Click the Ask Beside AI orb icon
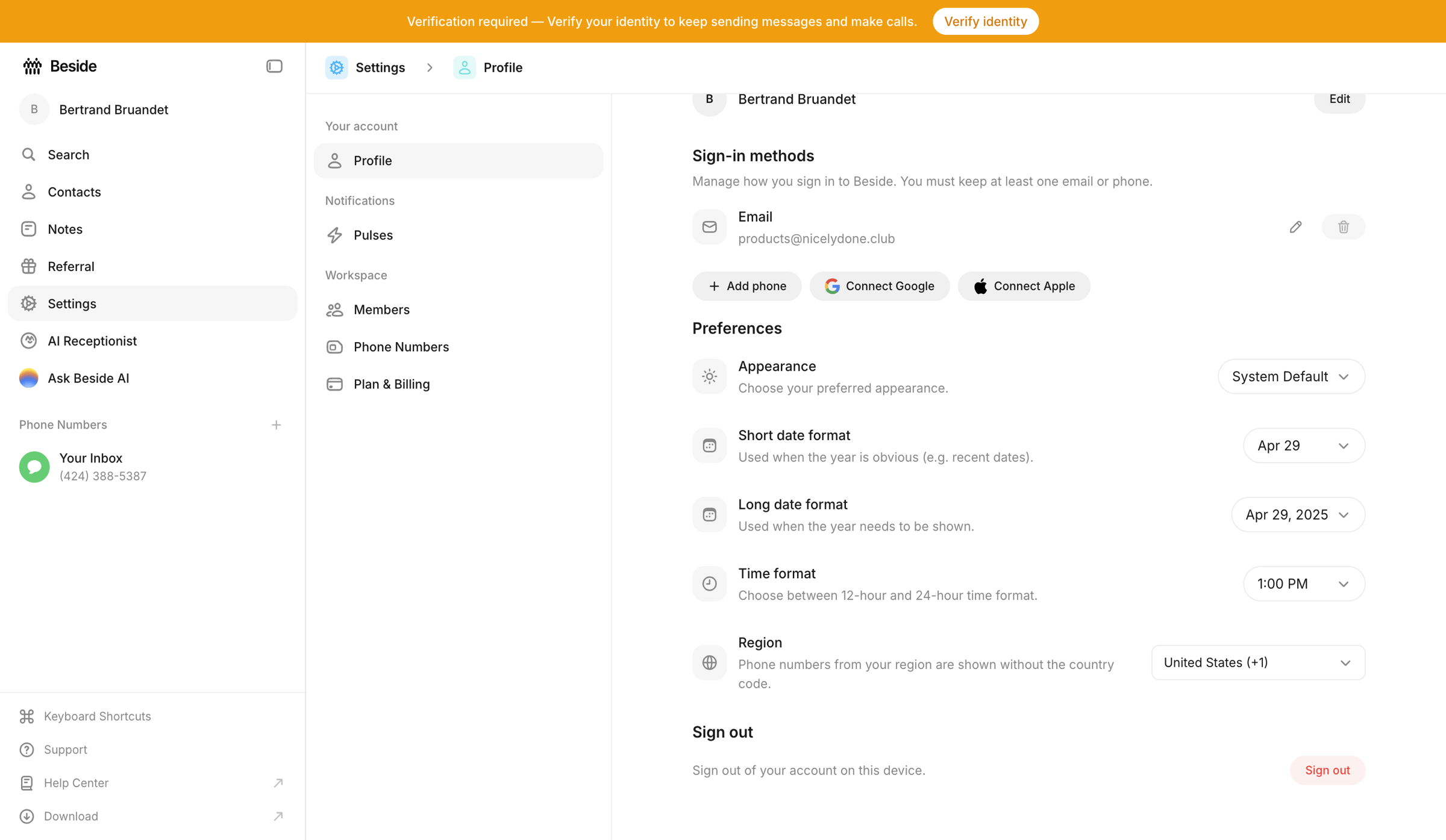This screenshot has height=840, width=1446. pyautogui.click(x=28, y=378)
